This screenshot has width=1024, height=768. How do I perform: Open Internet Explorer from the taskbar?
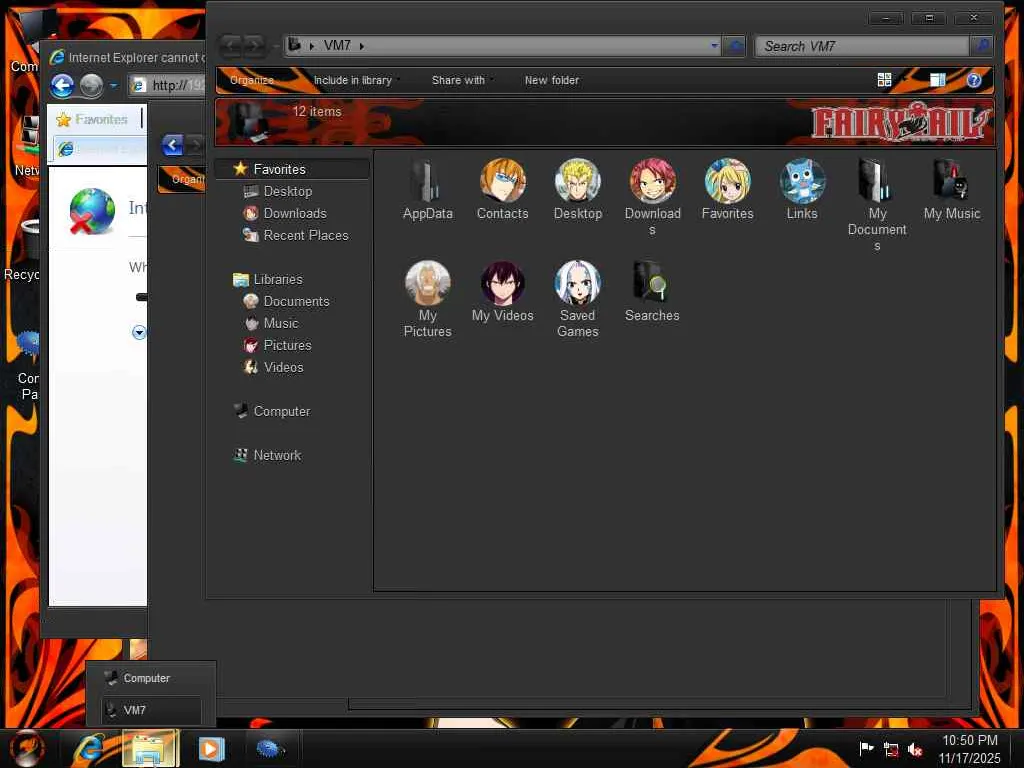pos(89,748)
